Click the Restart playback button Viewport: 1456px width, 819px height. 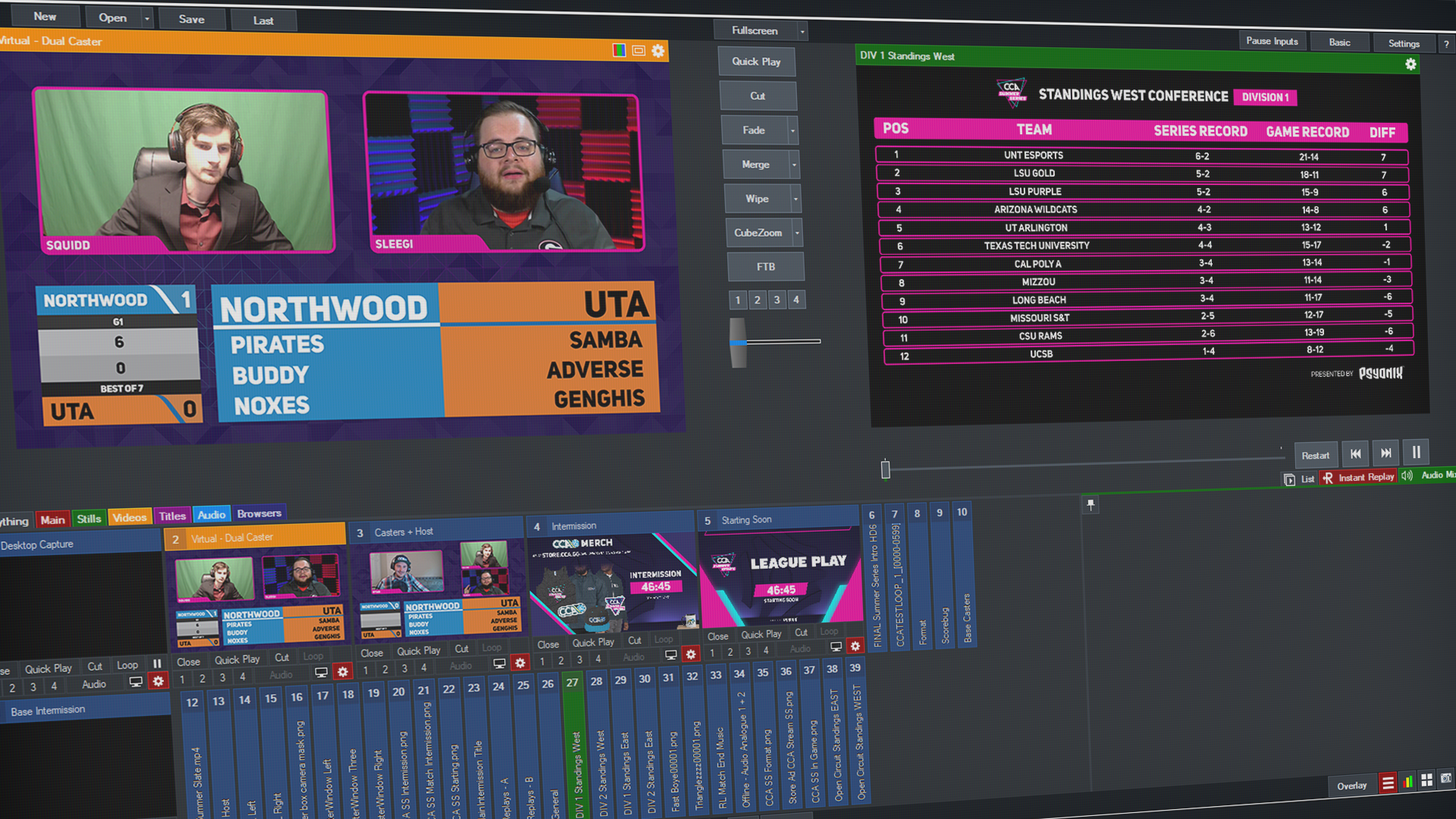click(1315, 455)
